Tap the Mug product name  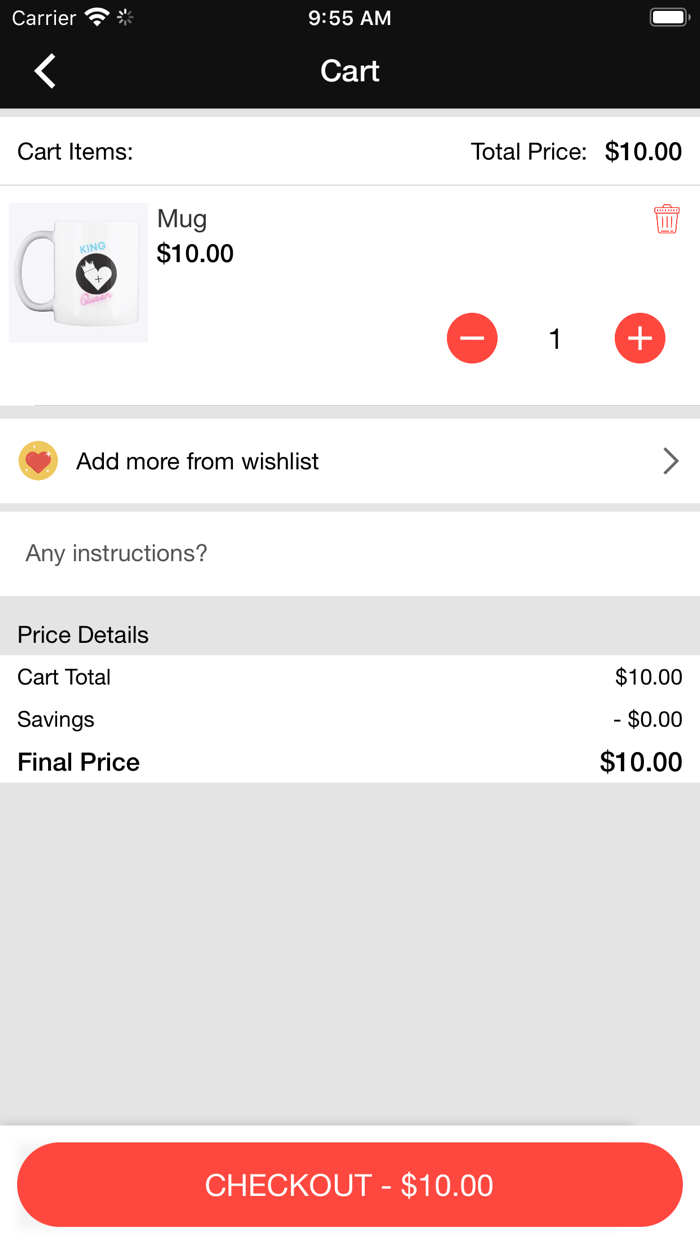182,219
